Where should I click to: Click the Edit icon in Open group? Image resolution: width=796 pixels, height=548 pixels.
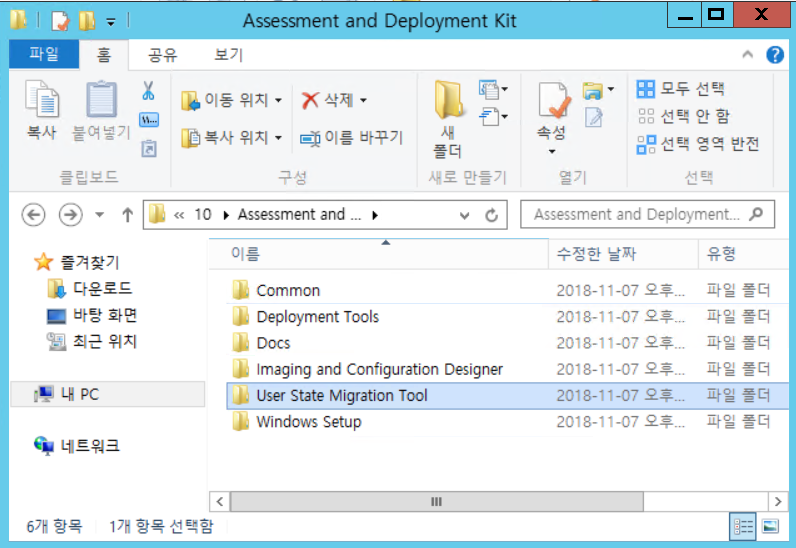(x=593, y=117)
